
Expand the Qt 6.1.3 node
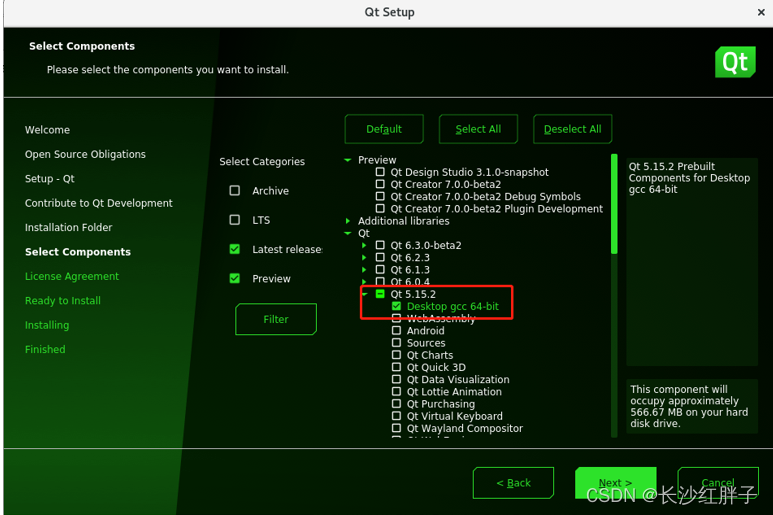coord(364,270)
